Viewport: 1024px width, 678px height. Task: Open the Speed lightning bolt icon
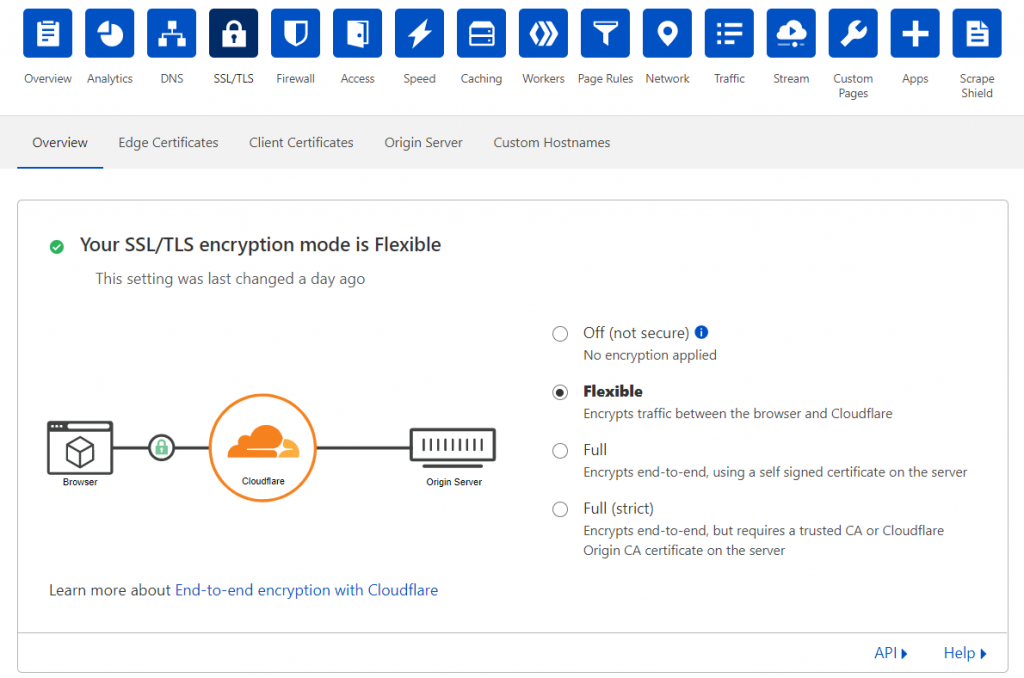coord(419,34)
